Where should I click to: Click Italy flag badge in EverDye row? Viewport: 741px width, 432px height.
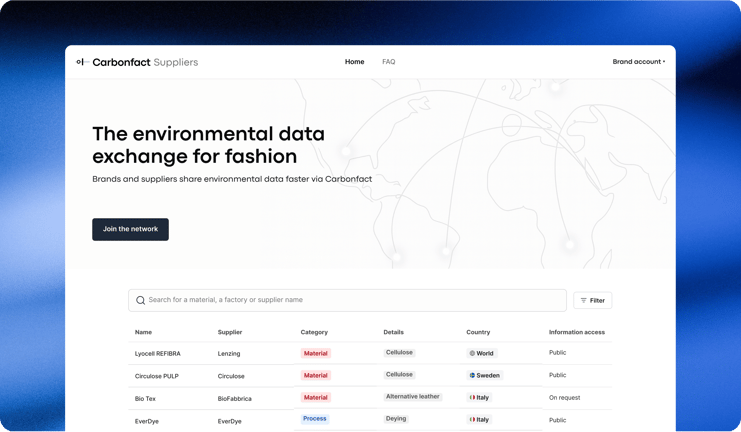pos(479,419)
